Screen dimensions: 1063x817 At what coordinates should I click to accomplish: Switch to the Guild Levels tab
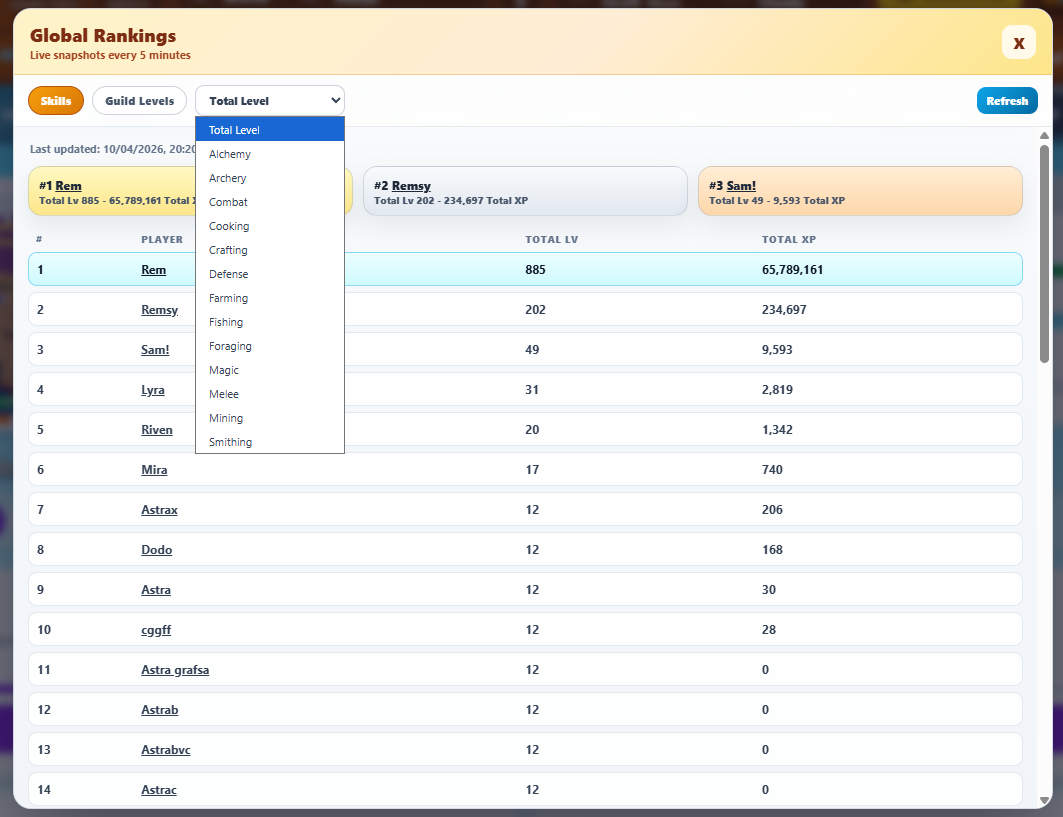click(139, 101)
